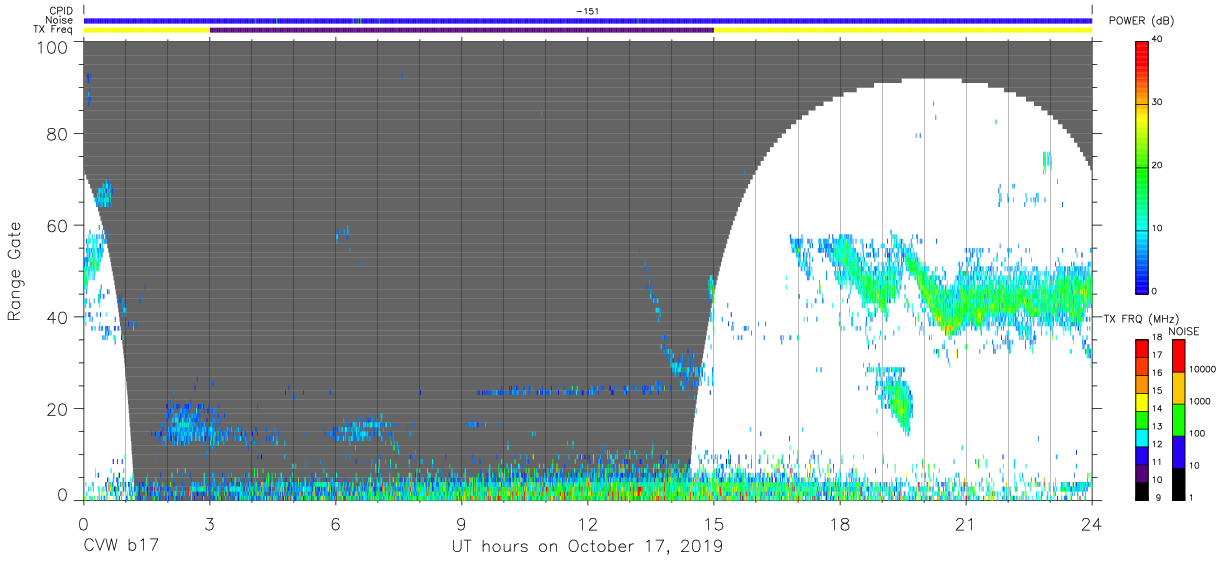Click the red segment of the NOISE scale
The width and height of the screenshot is (1228, 567).
tap(1177, 356)
